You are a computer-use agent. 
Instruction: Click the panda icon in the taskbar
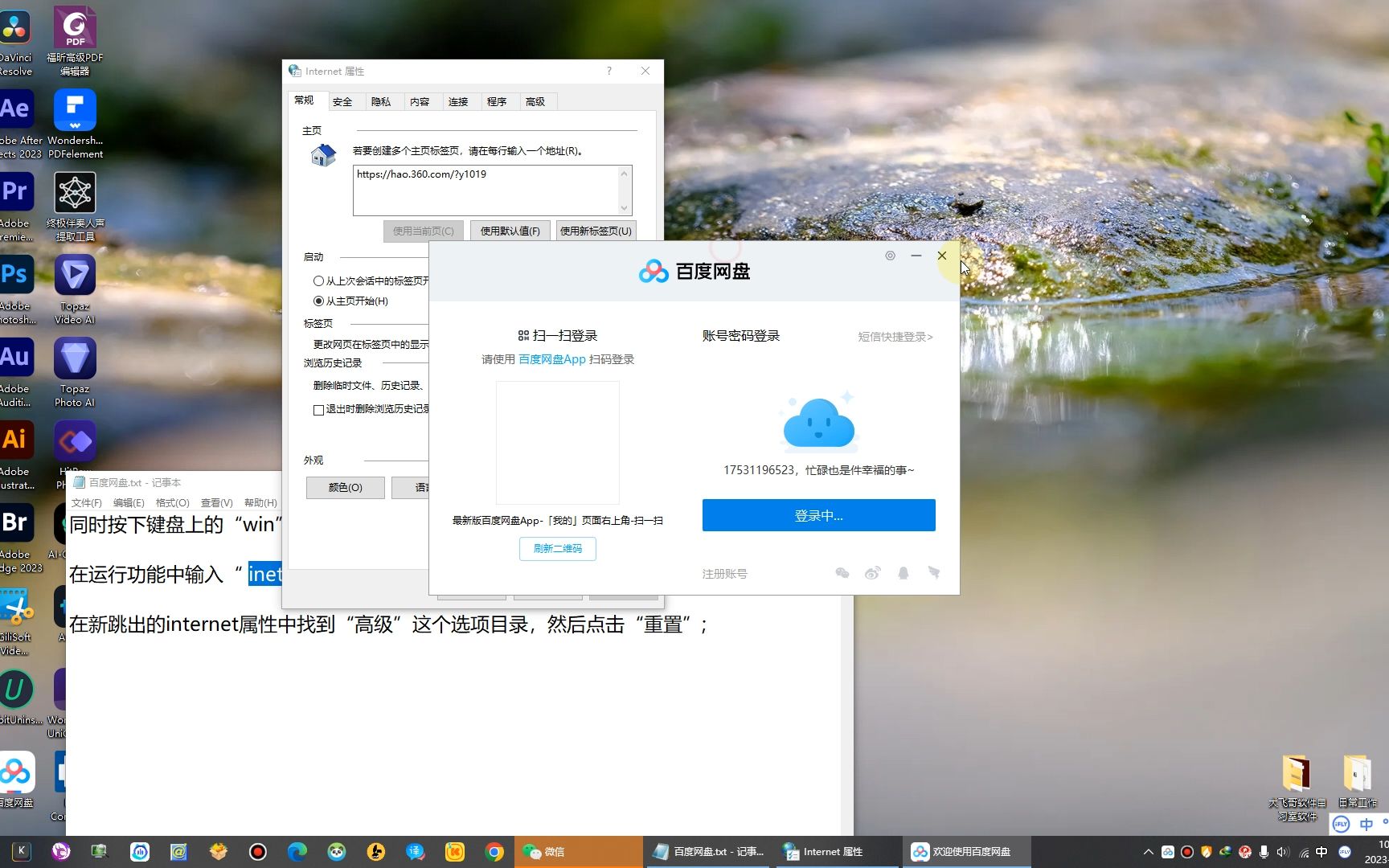(x=336, y=851)
